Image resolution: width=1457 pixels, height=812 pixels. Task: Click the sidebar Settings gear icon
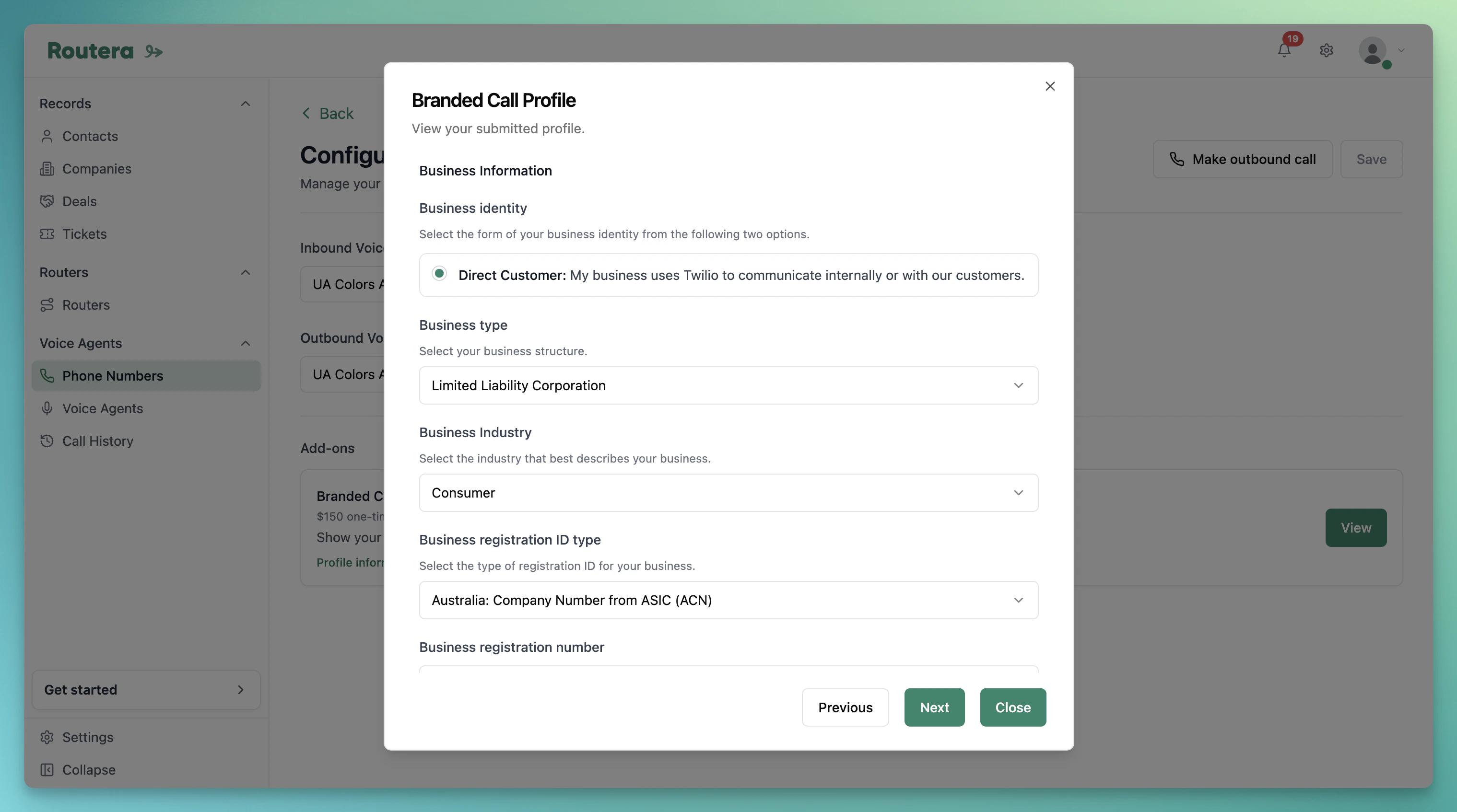pos(47,737)
